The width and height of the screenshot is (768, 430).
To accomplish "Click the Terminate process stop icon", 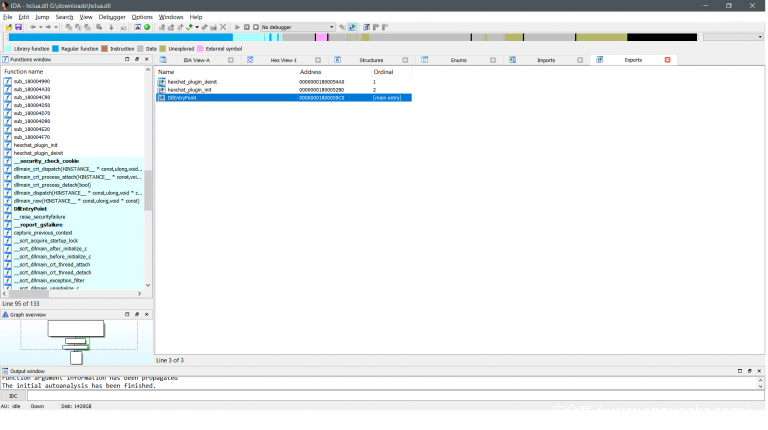I will point(255,27).
